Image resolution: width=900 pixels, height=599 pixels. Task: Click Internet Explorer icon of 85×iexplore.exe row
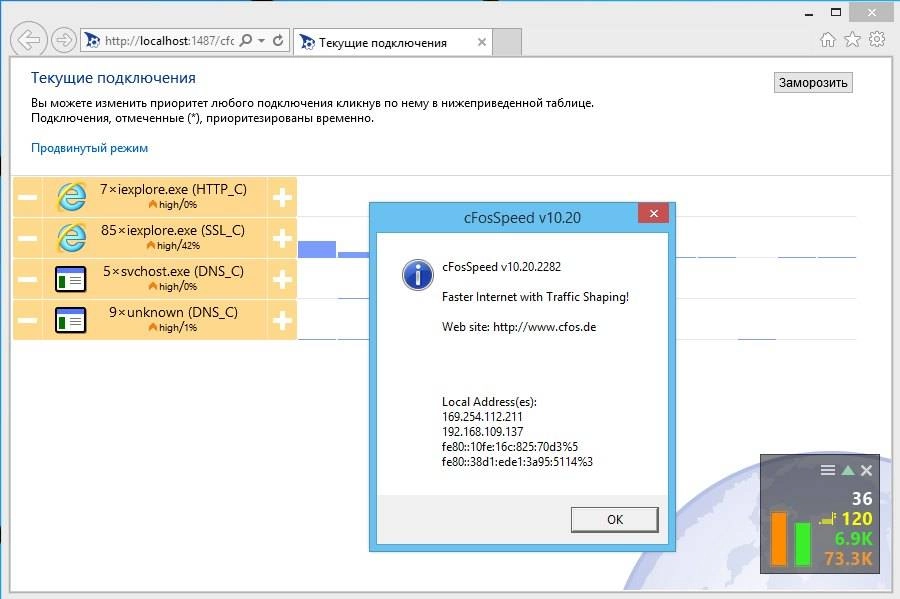click(x=71, y=238)
